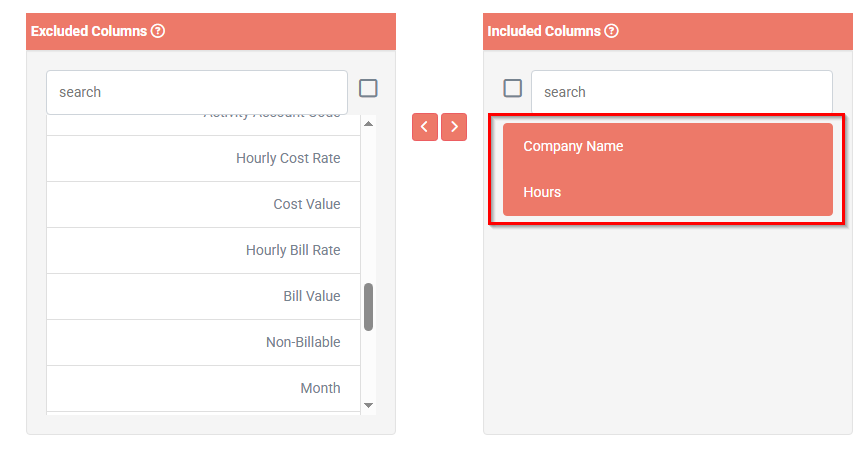Open Included Columns help question icon

click(x=611, y=31)
